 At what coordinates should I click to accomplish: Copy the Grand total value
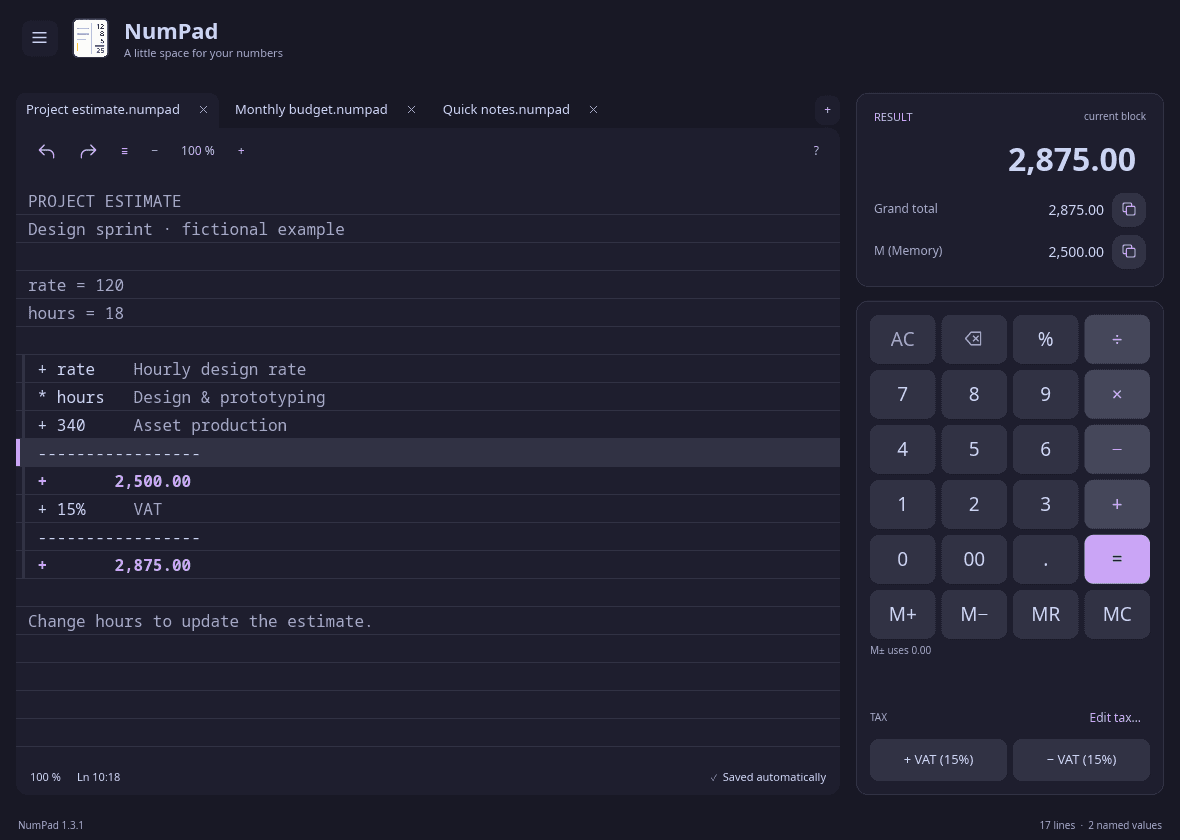point(1129,209)
